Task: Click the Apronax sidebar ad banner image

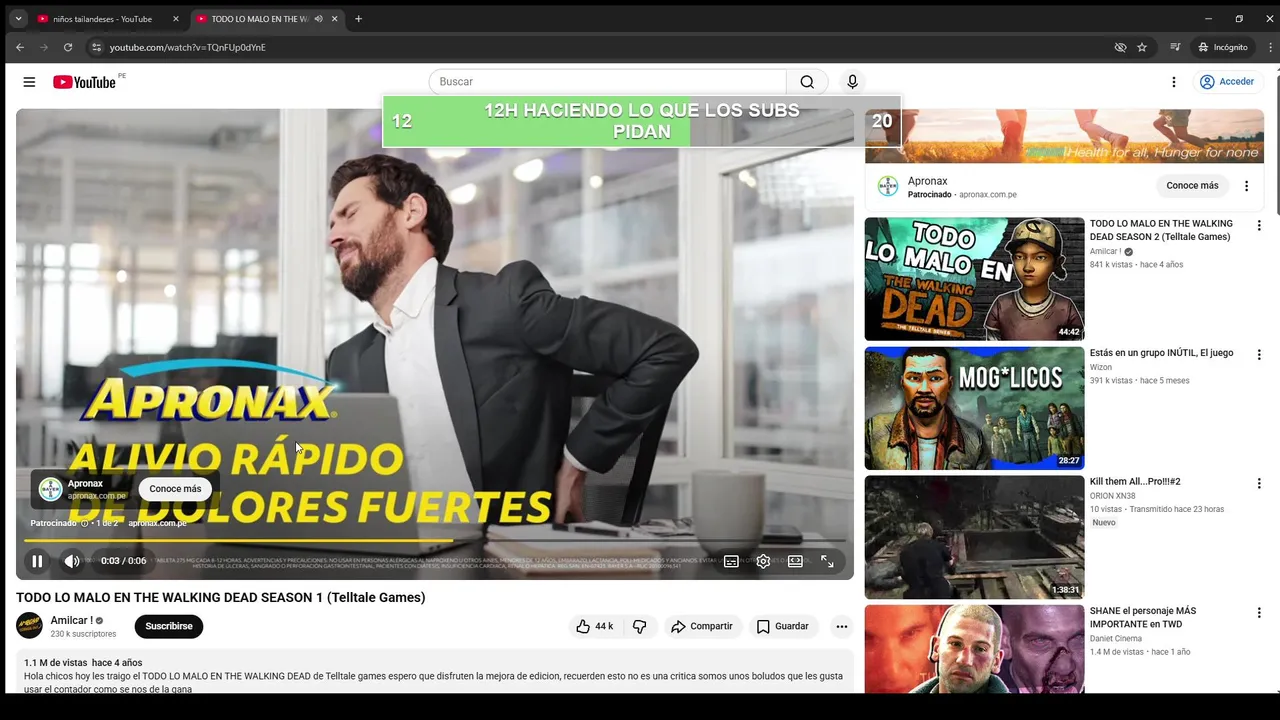Action: pyautogui.click(x=1064, y=136)
